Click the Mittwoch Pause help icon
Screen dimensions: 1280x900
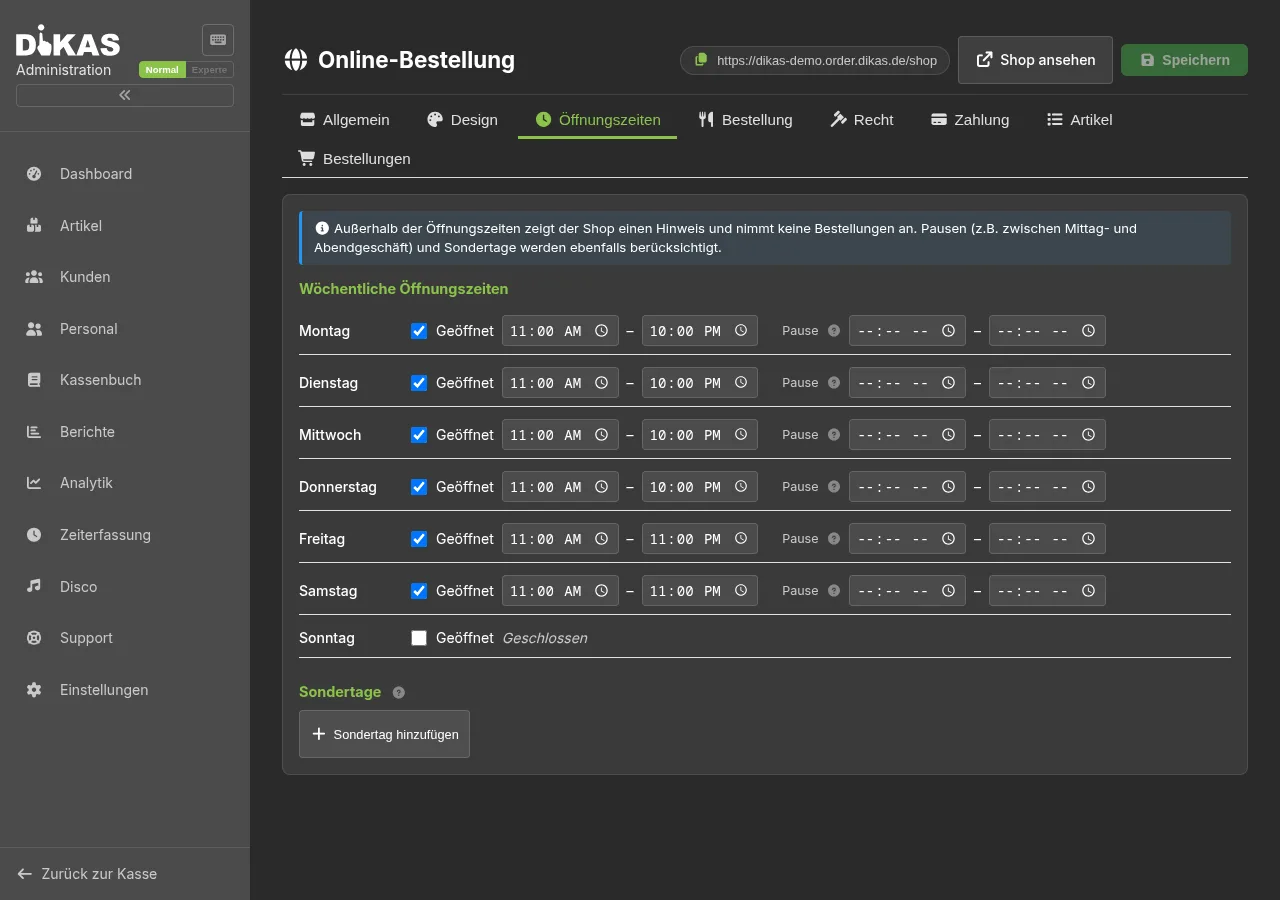[834, 435]
